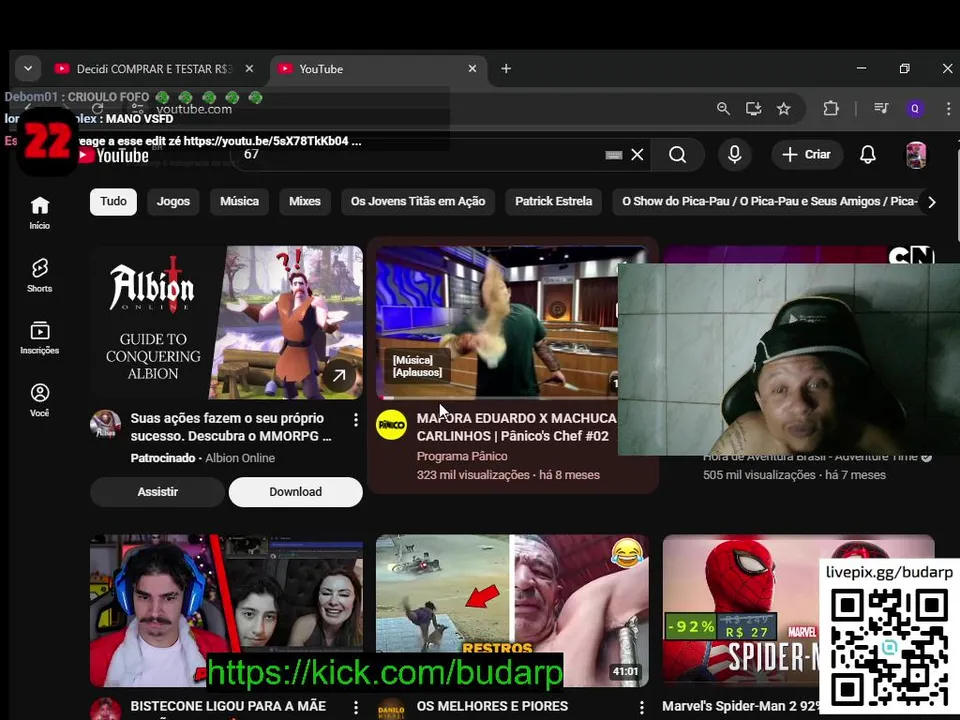Open 'OS MELHORES E PIORES' video title
This screenshot has width=960, height=720.
click(492, 706)
